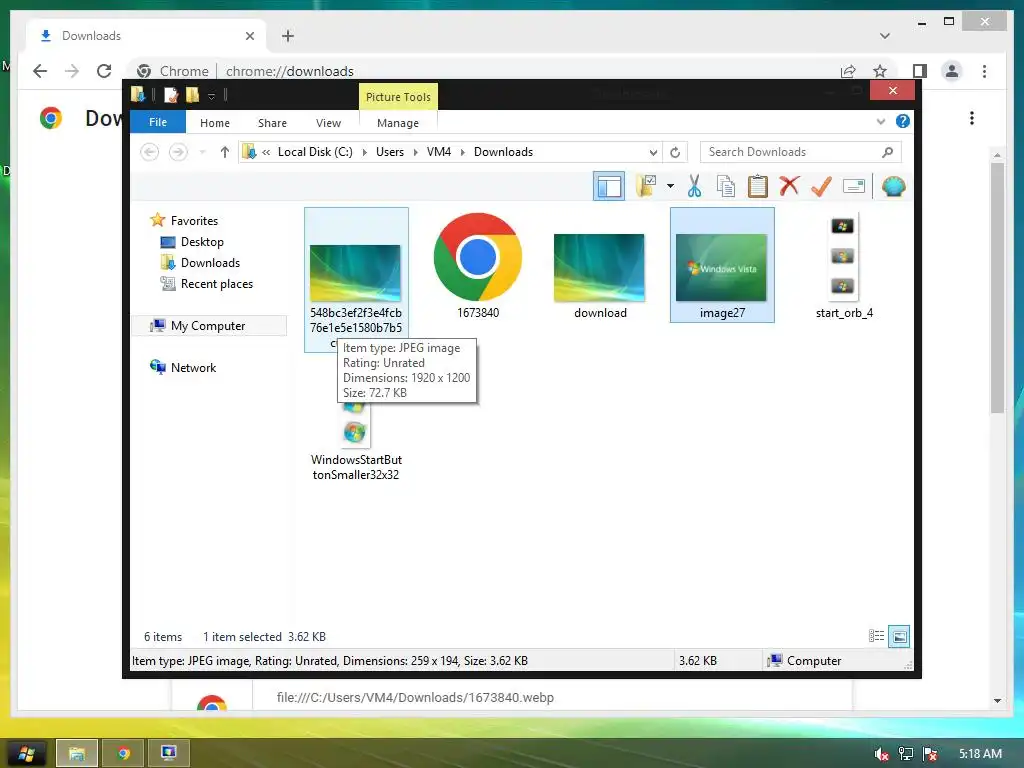1024x768 pixels.
Task: Expand the arrow after Users breadcrumb
Action: 415,152
